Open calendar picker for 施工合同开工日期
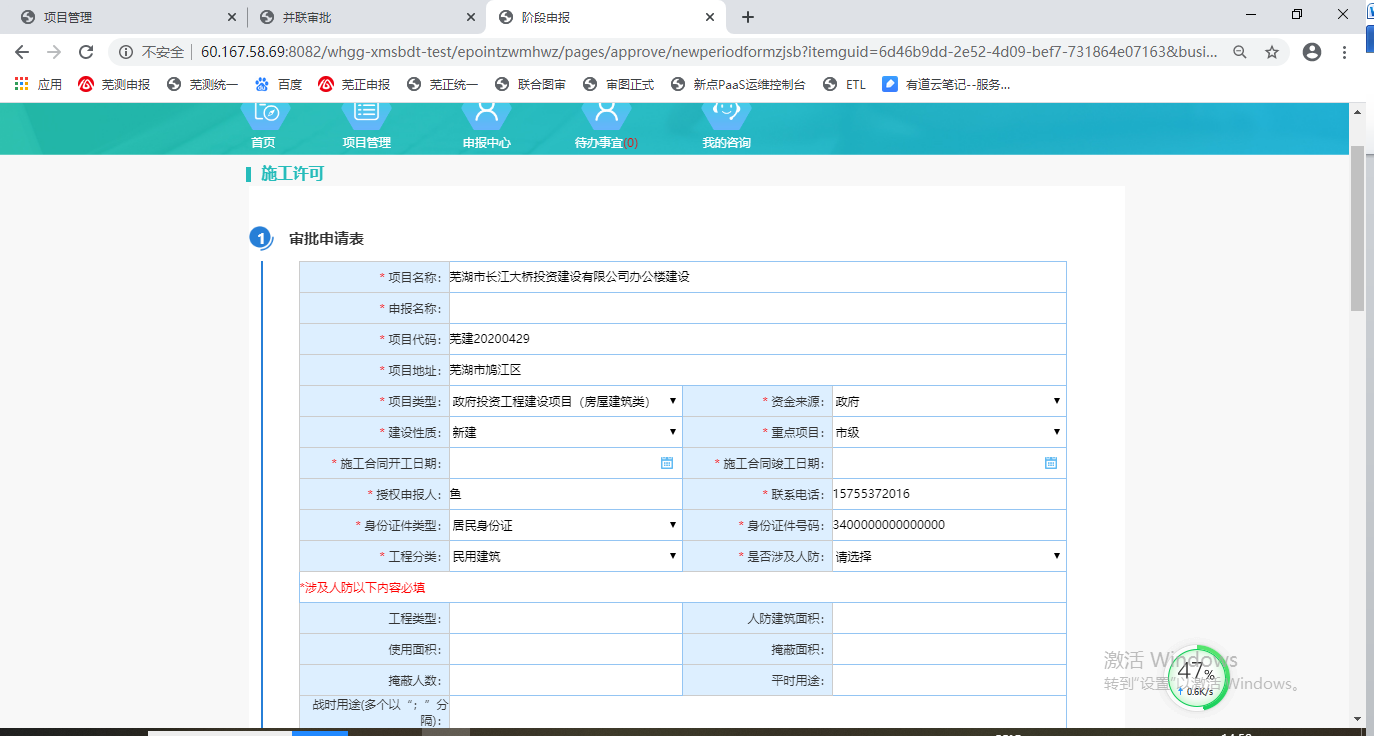The width and height of the screenshot is (1374, 736). coord(667,463)
